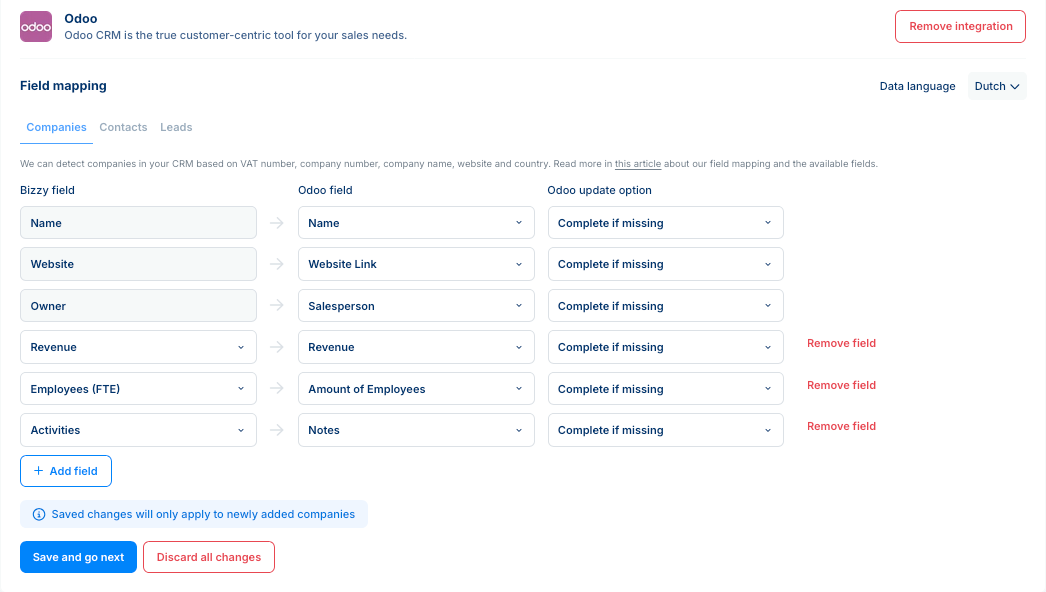
Task: Click Save and go next button
Action: [x=78, y=557]
